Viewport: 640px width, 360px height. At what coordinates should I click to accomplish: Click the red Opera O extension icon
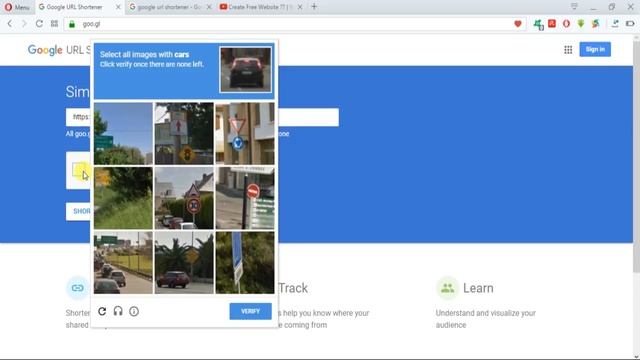[566, 24]
